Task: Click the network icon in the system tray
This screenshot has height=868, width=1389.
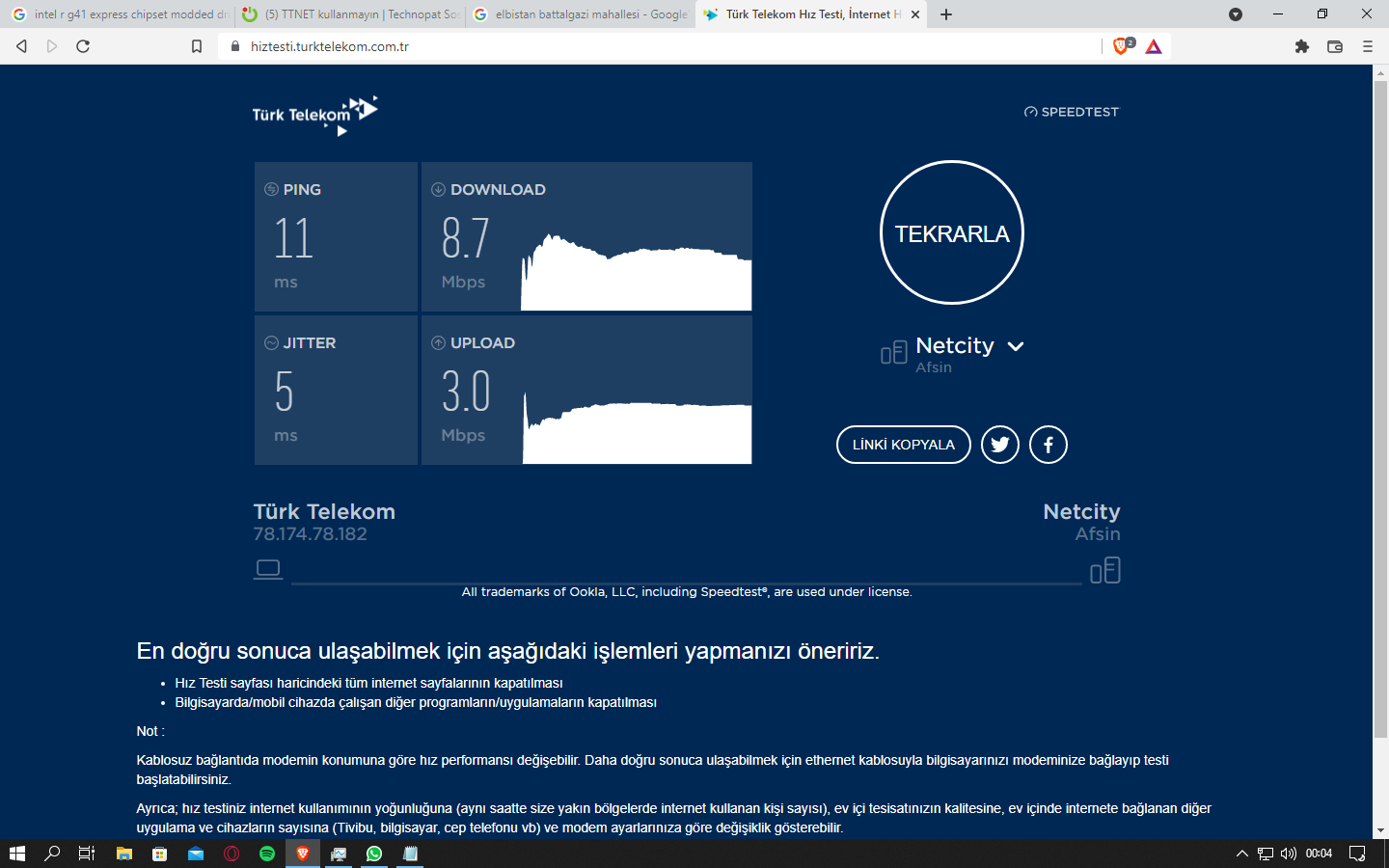Action: [1266, 854]
